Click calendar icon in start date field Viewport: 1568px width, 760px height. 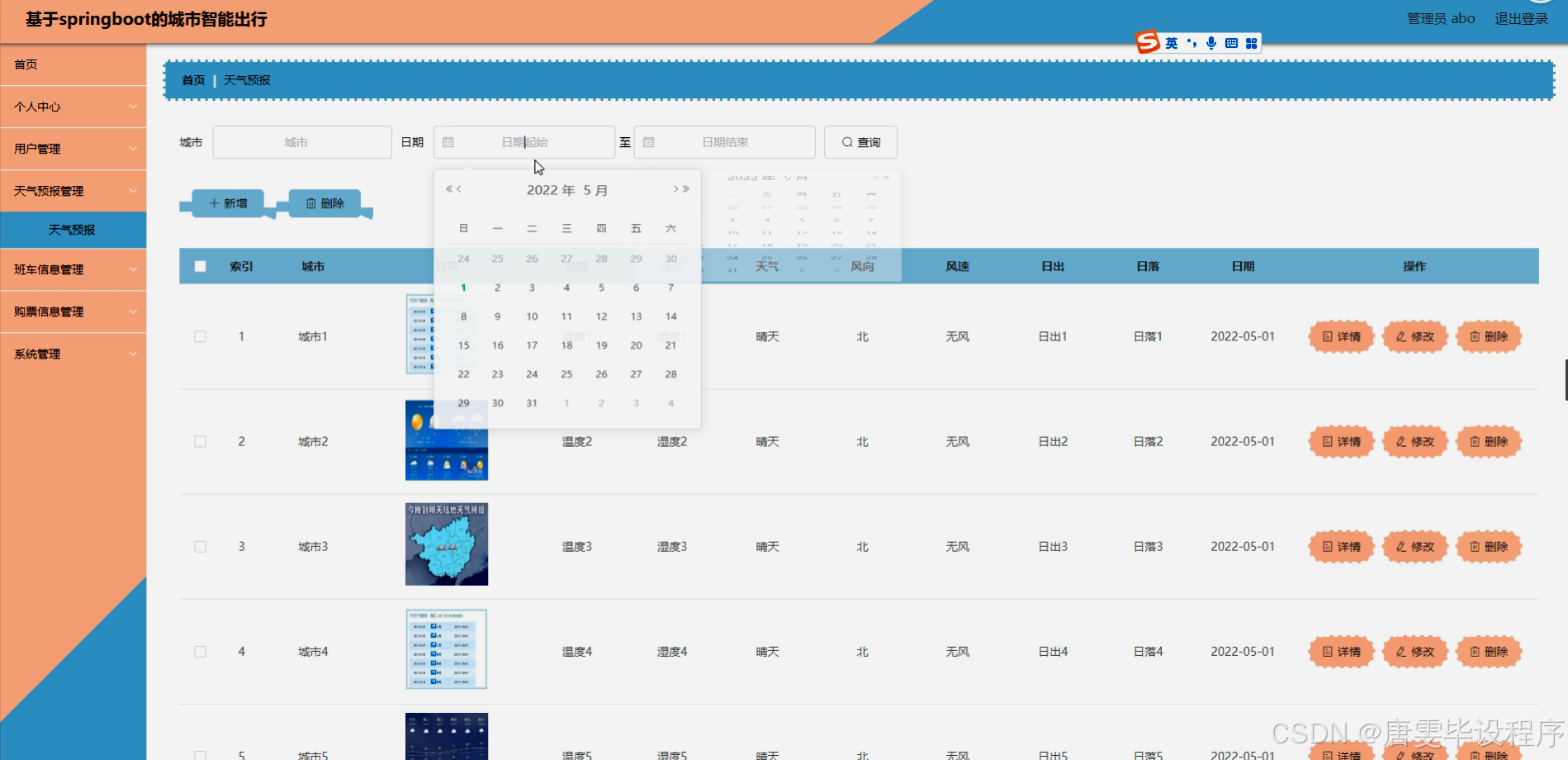tap(448, 142)
